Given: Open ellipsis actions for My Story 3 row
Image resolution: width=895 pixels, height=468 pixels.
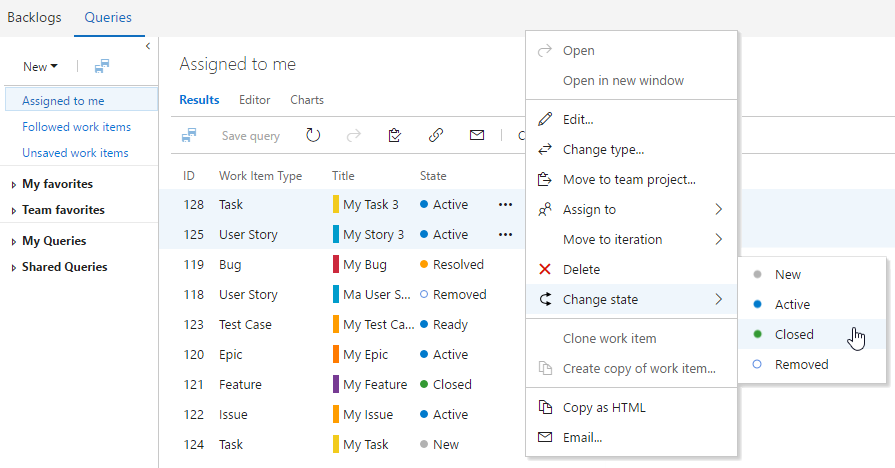Looking at the screenshot, I should pyautogui.click(x=505, y=234).
